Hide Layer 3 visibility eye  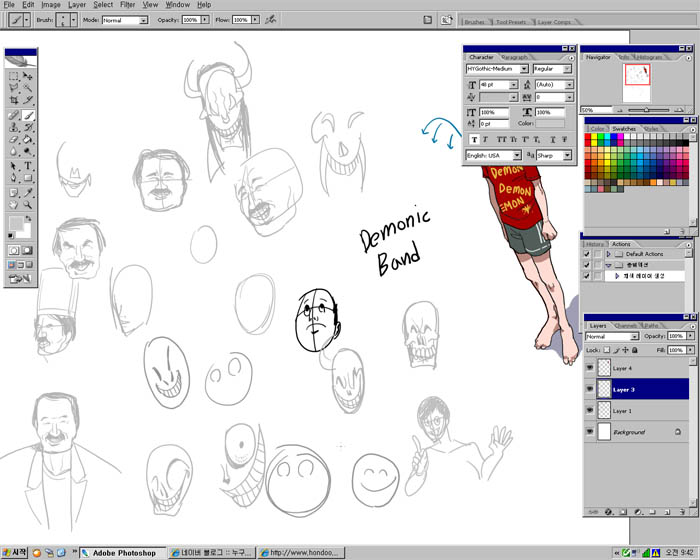[x=590, y=389]
